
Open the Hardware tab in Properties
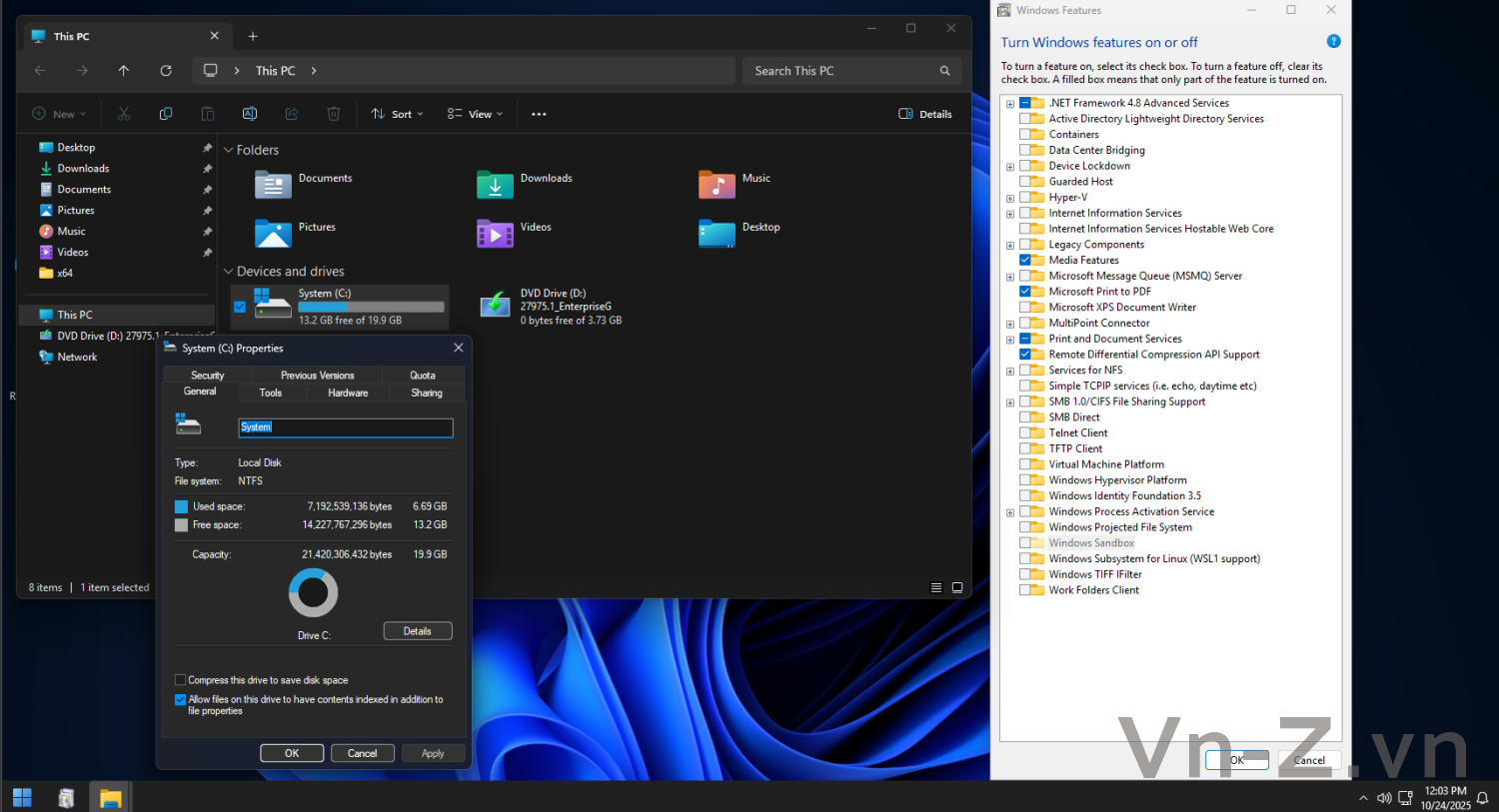348,394
